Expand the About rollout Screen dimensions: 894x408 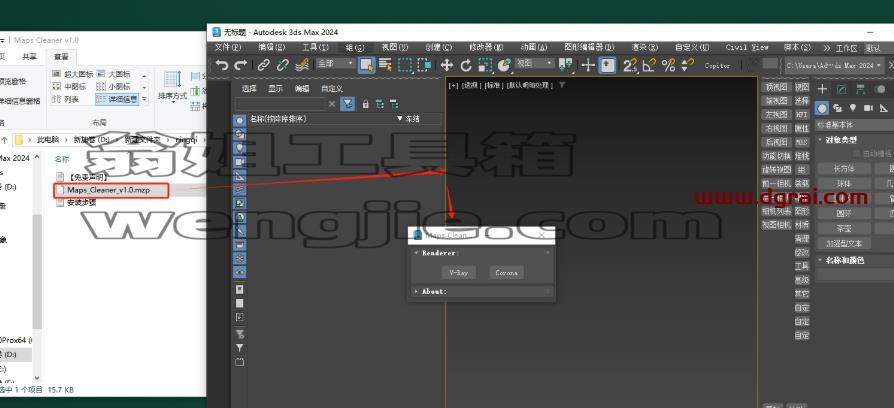tap(434, 292)
